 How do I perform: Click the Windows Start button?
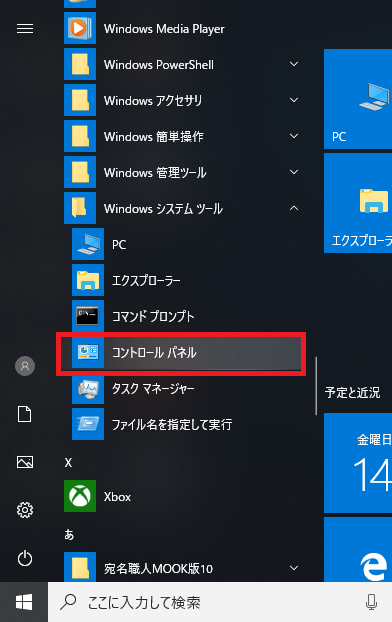coord(24,602)
